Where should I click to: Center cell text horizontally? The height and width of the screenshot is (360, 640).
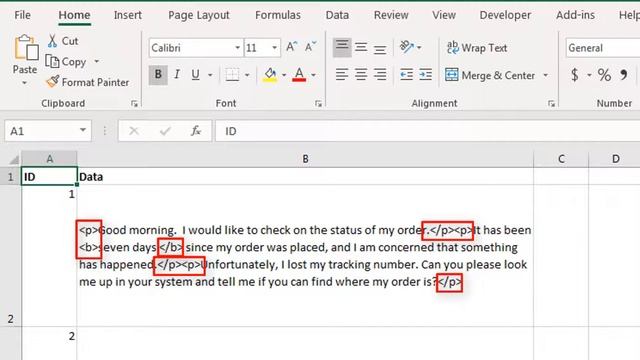tap(361, 75)
